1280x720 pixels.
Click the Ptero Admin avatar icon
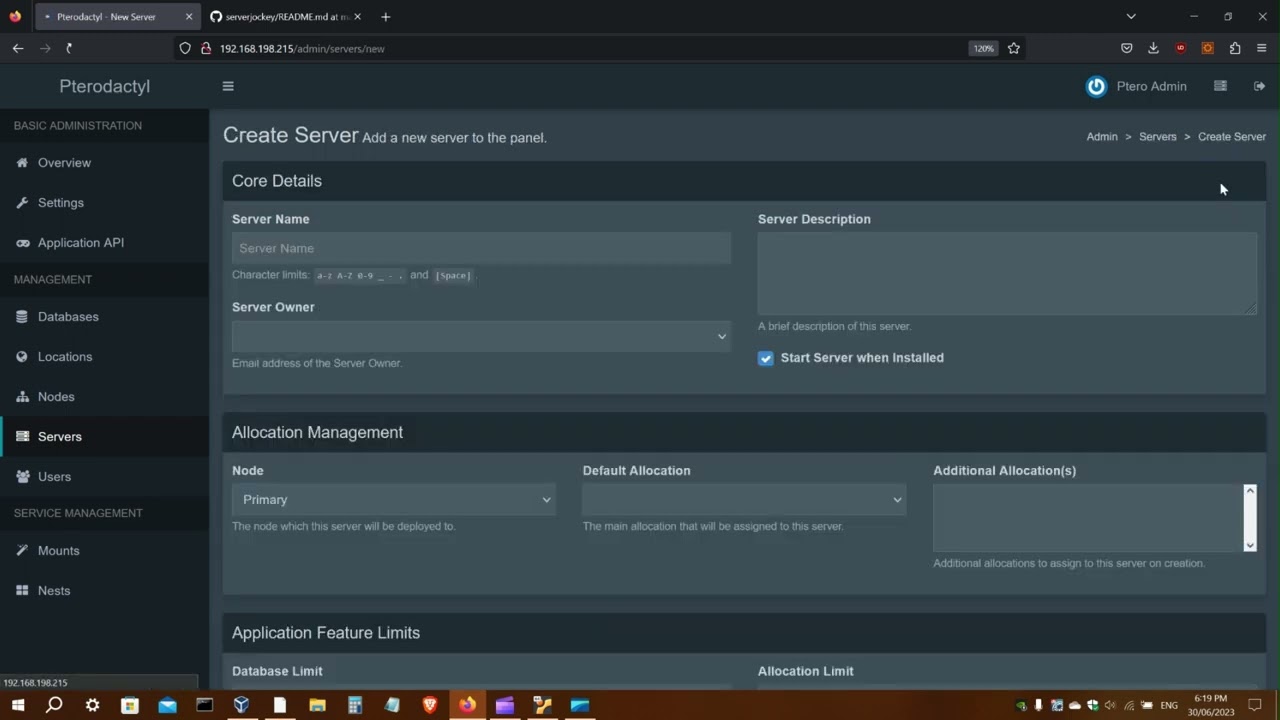coord(1096,86)
